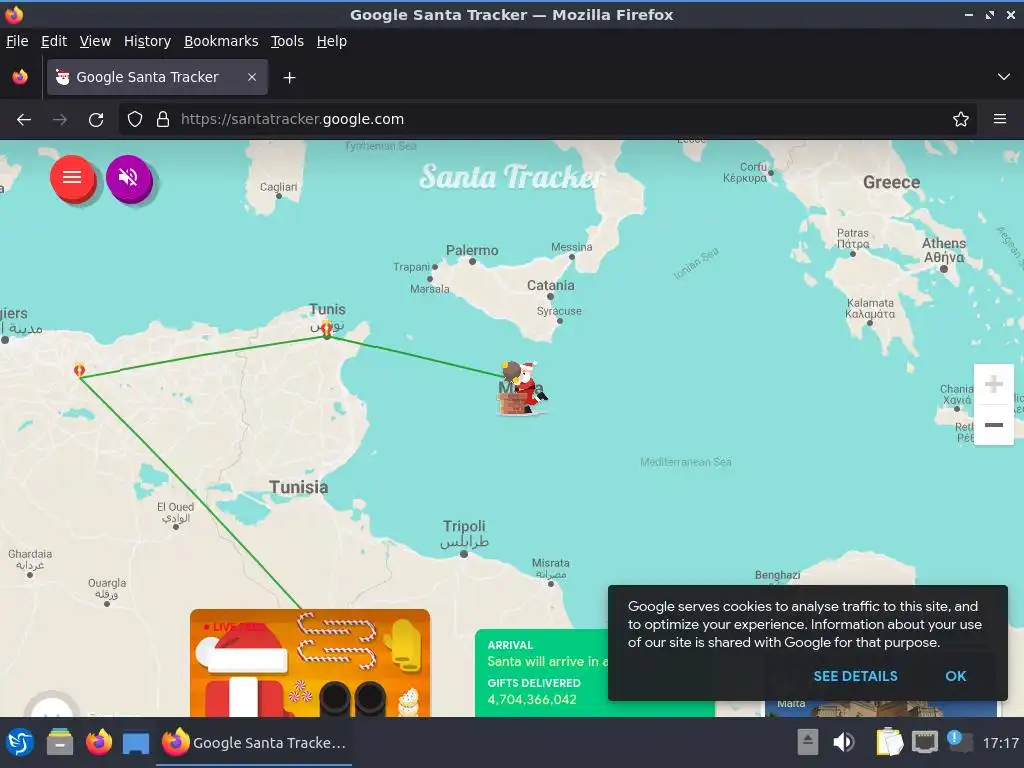The height and width of the screenshot is (768, 1024).
Task: Open the Edit menu
Action: pos(54,41)
